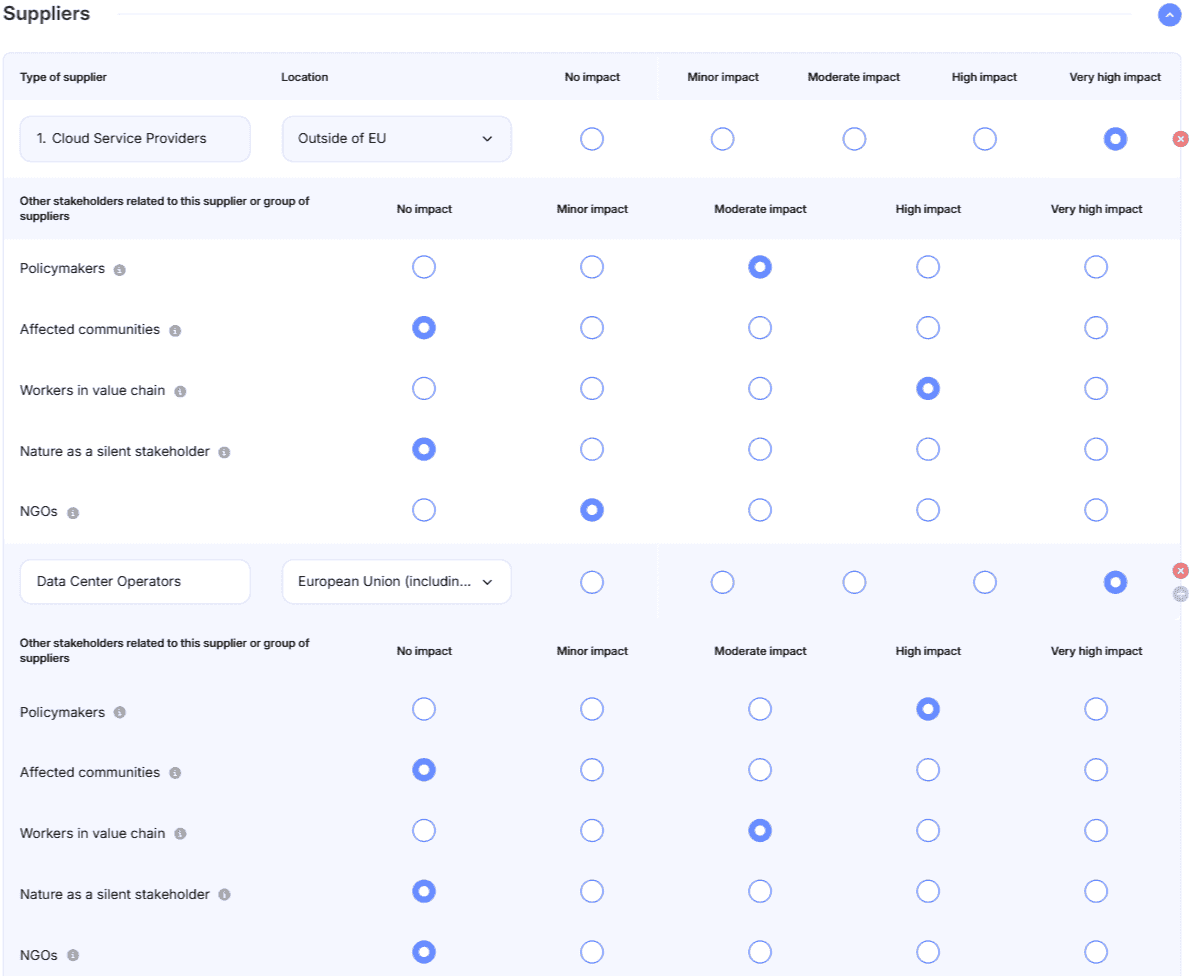Collapse the Suppliers section
1189x976 pixels.
point(1168,15)
